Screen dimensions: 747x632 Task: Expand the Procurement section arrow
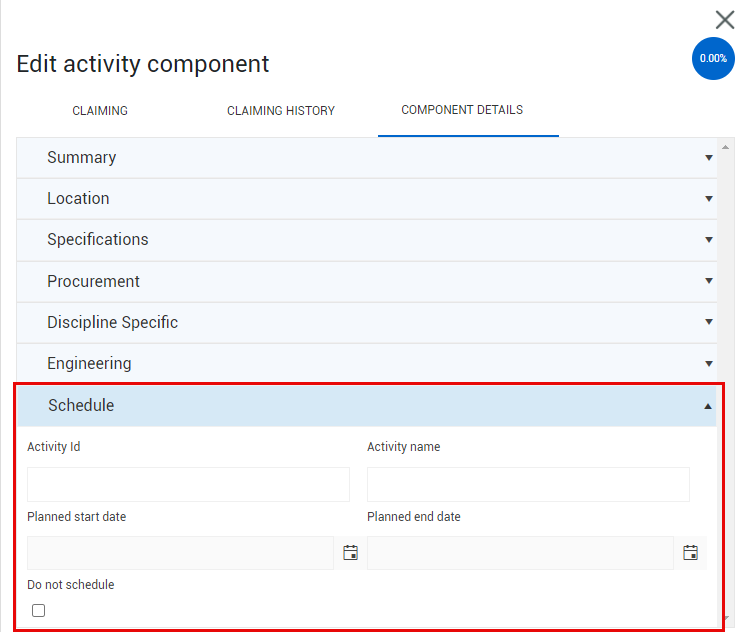pyautogui.click(x=709, y=281)
